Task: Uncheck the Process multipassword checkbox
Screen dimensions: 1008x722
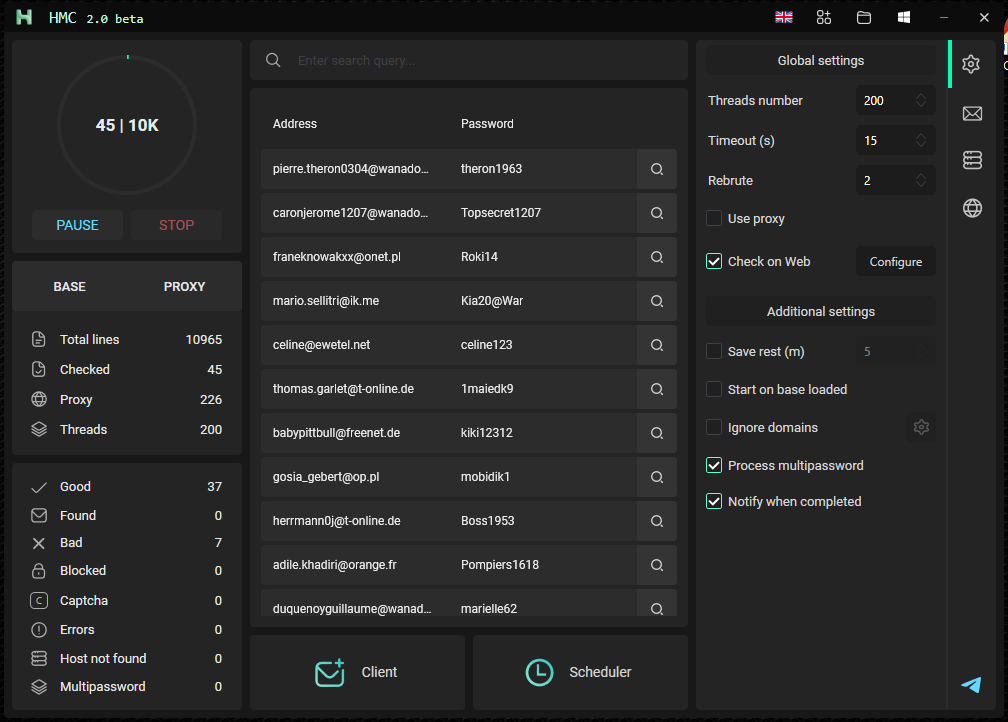Action: [714, 465]
